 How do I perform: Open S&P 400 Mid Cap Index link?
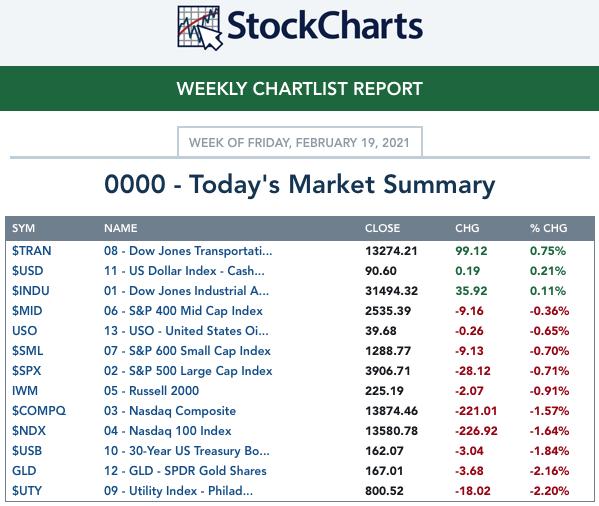click(183, 311)
